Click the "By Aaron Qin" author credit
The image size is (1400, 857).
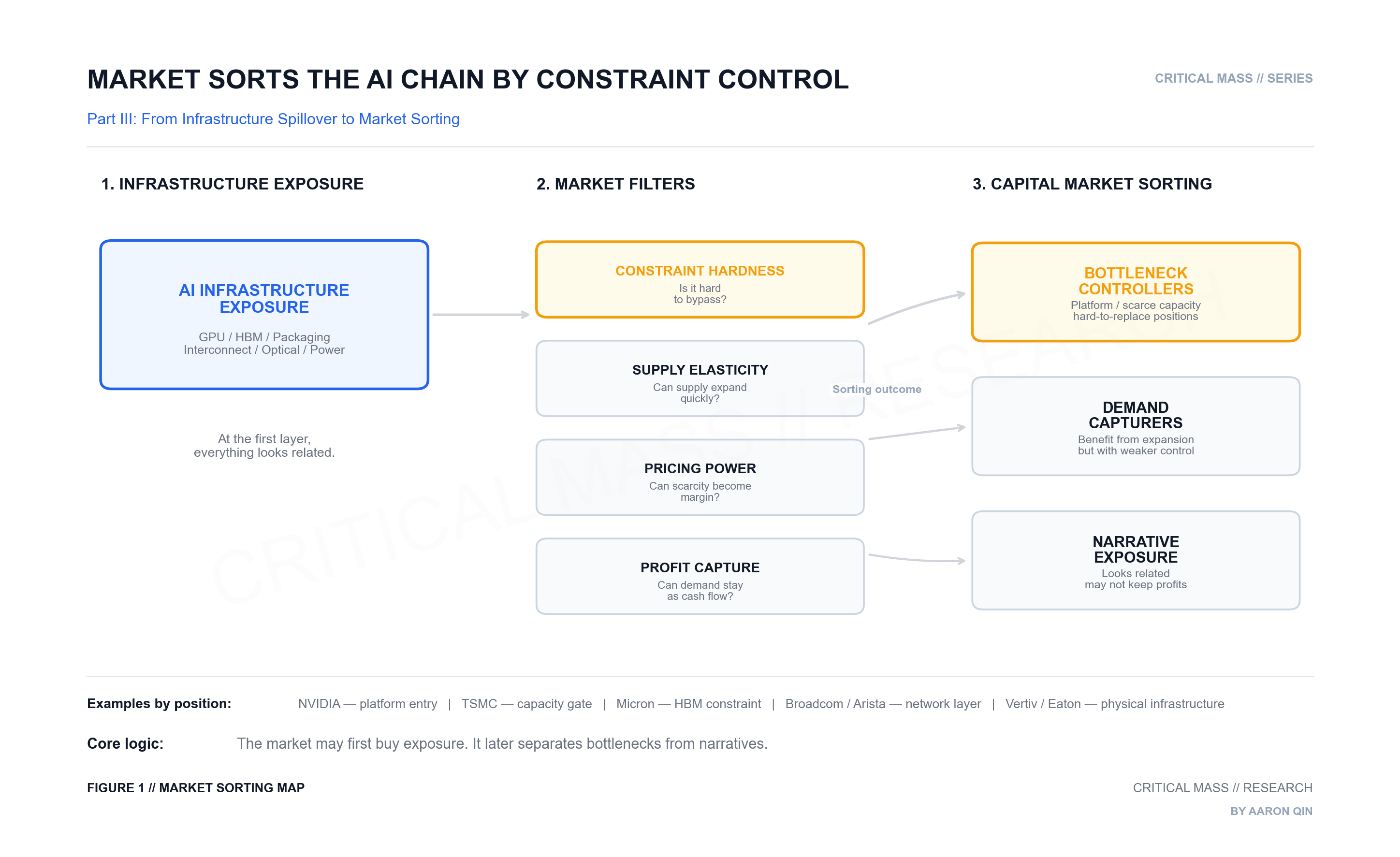pos(1270,811)
